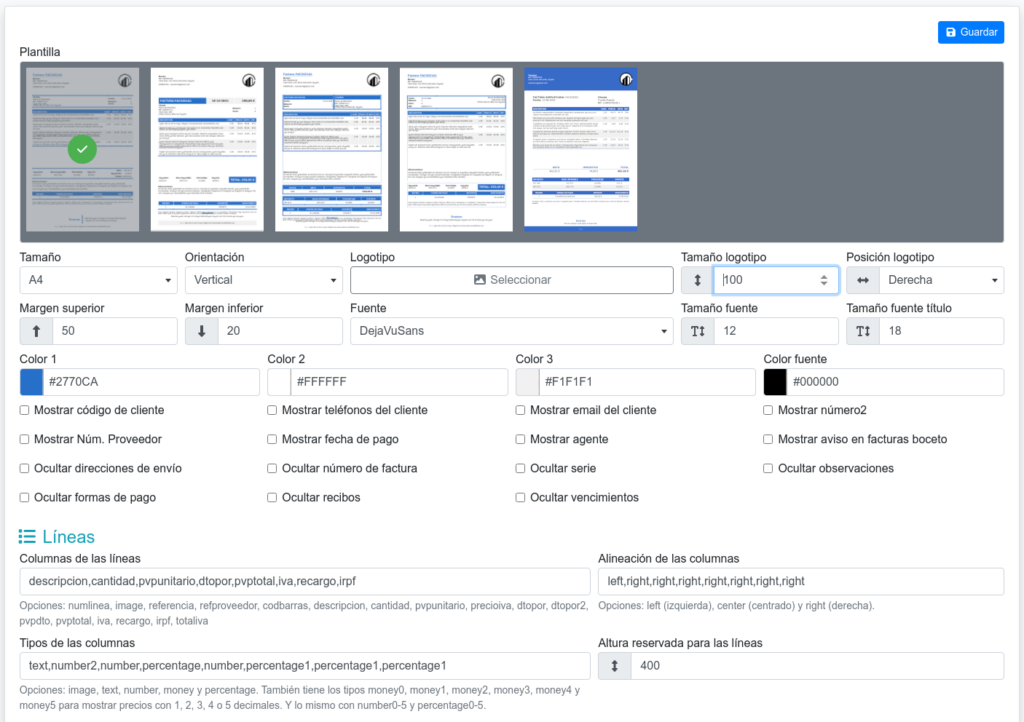Expand the Orientación dropdown set to Vertical
Viewport: 1024px width, 722px height.
tap(263, 280)
